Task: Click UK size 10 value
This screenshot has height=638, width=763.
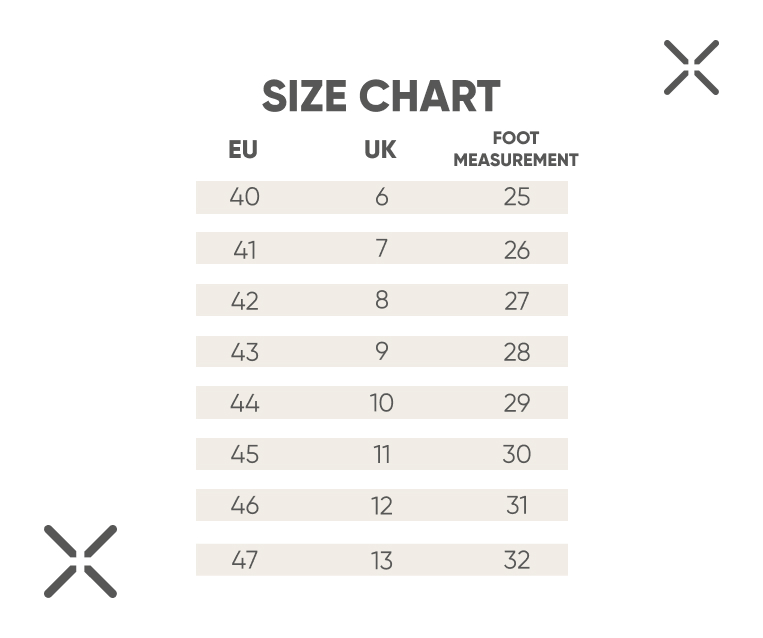Action: pyautogui.click(x=382, y=403)
